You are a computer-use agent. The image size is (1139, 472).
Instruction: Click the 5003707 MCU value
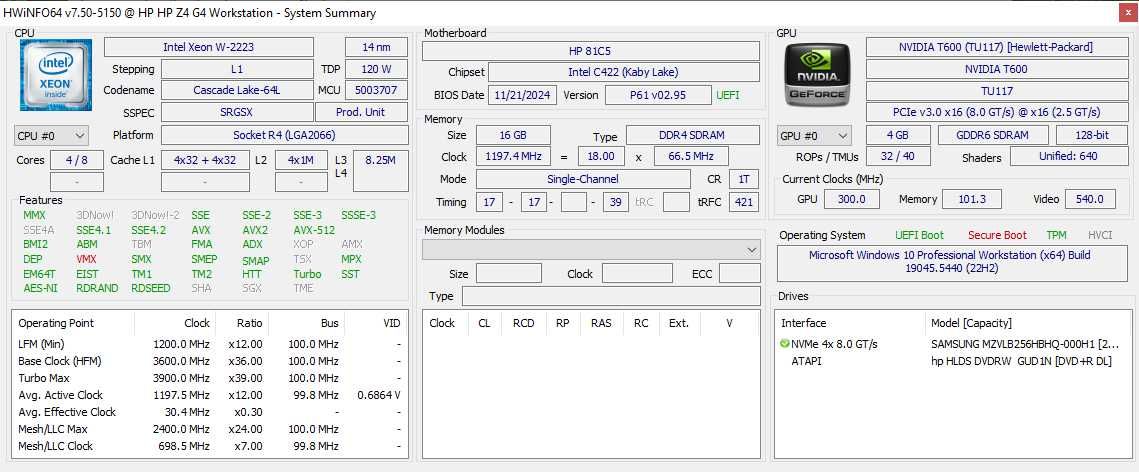(x=376, y=91)
